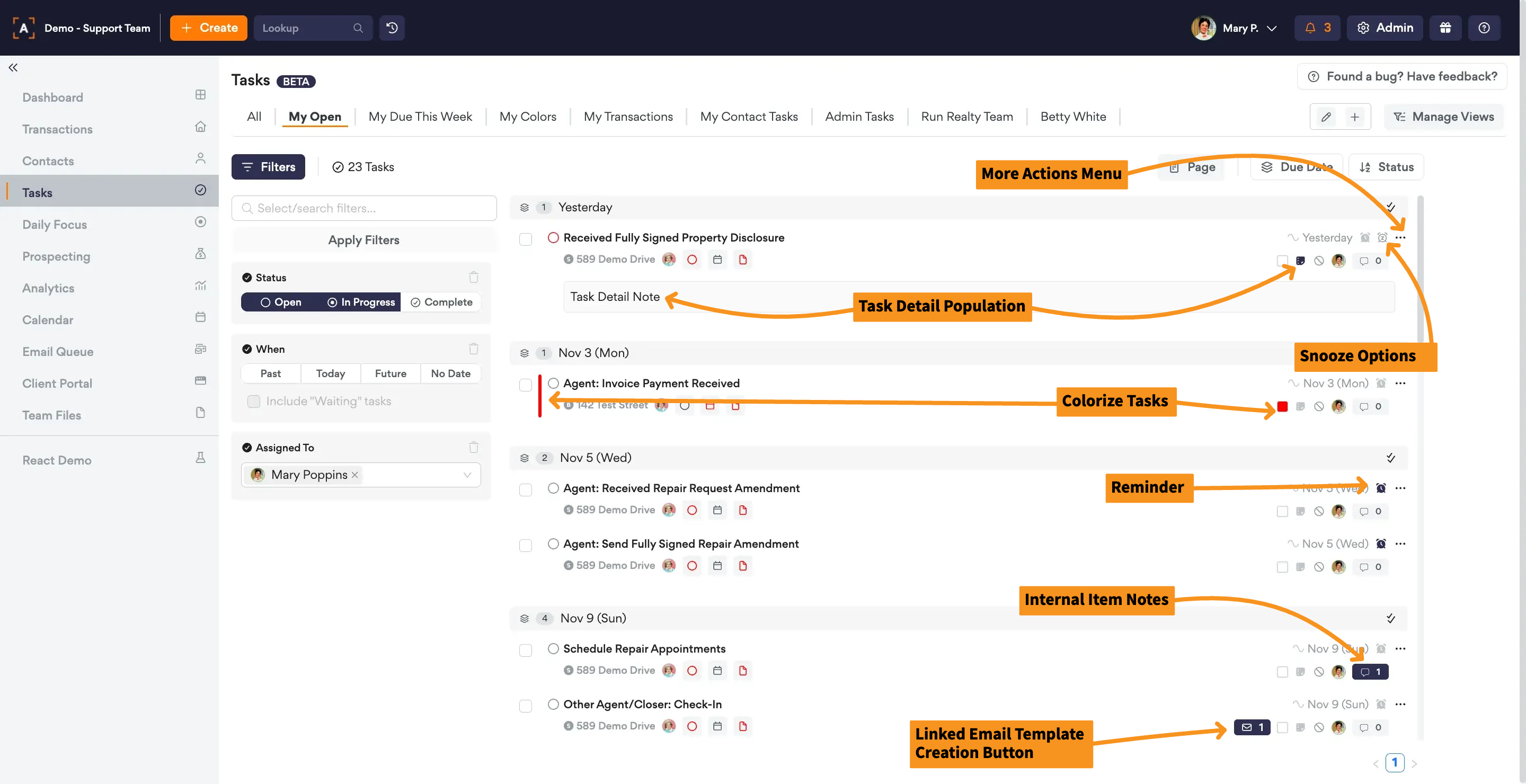Click the history clock icon beside Lookup
The width and height of the screenshot is (1526, 784).
(x=392, y=28)
